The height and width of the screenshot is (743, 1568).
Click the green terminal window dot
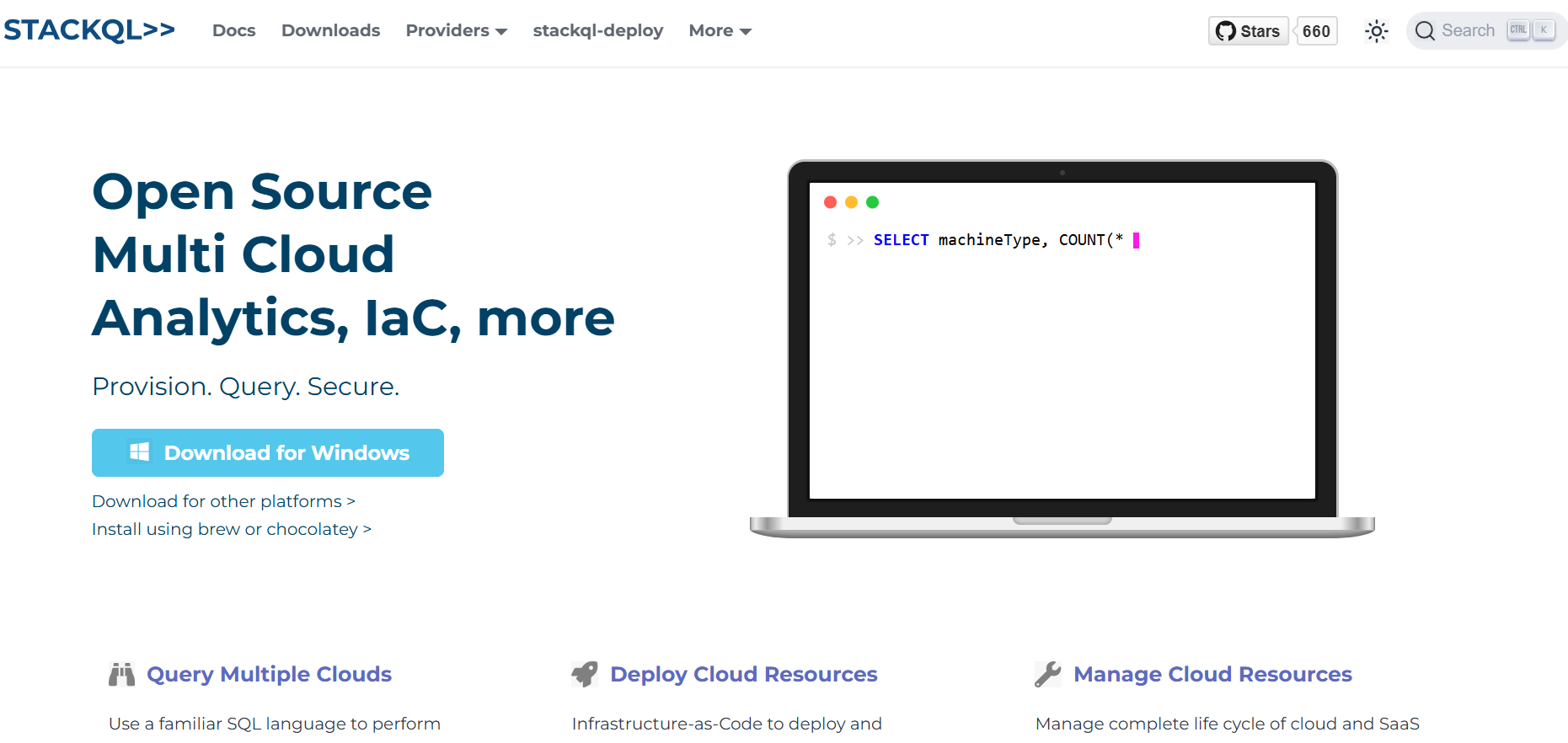(872, 202)
